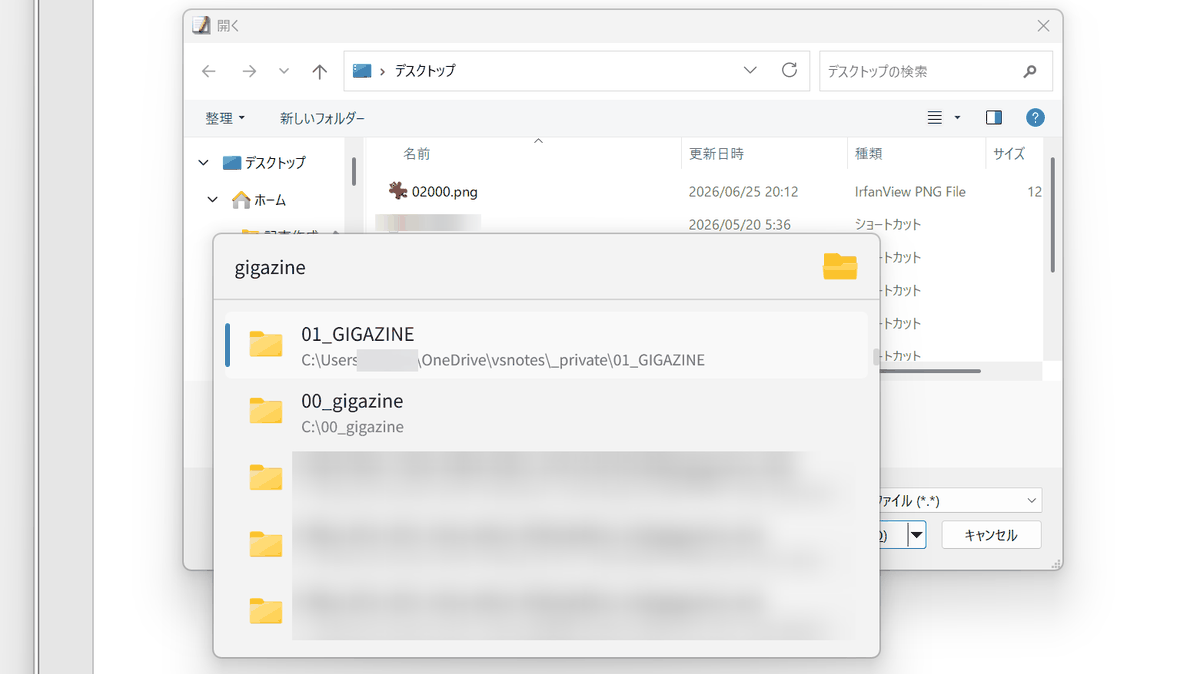Select the 01_GIGAZINE result
Screen dimensions: 1200x674
(x=546, y=346)
